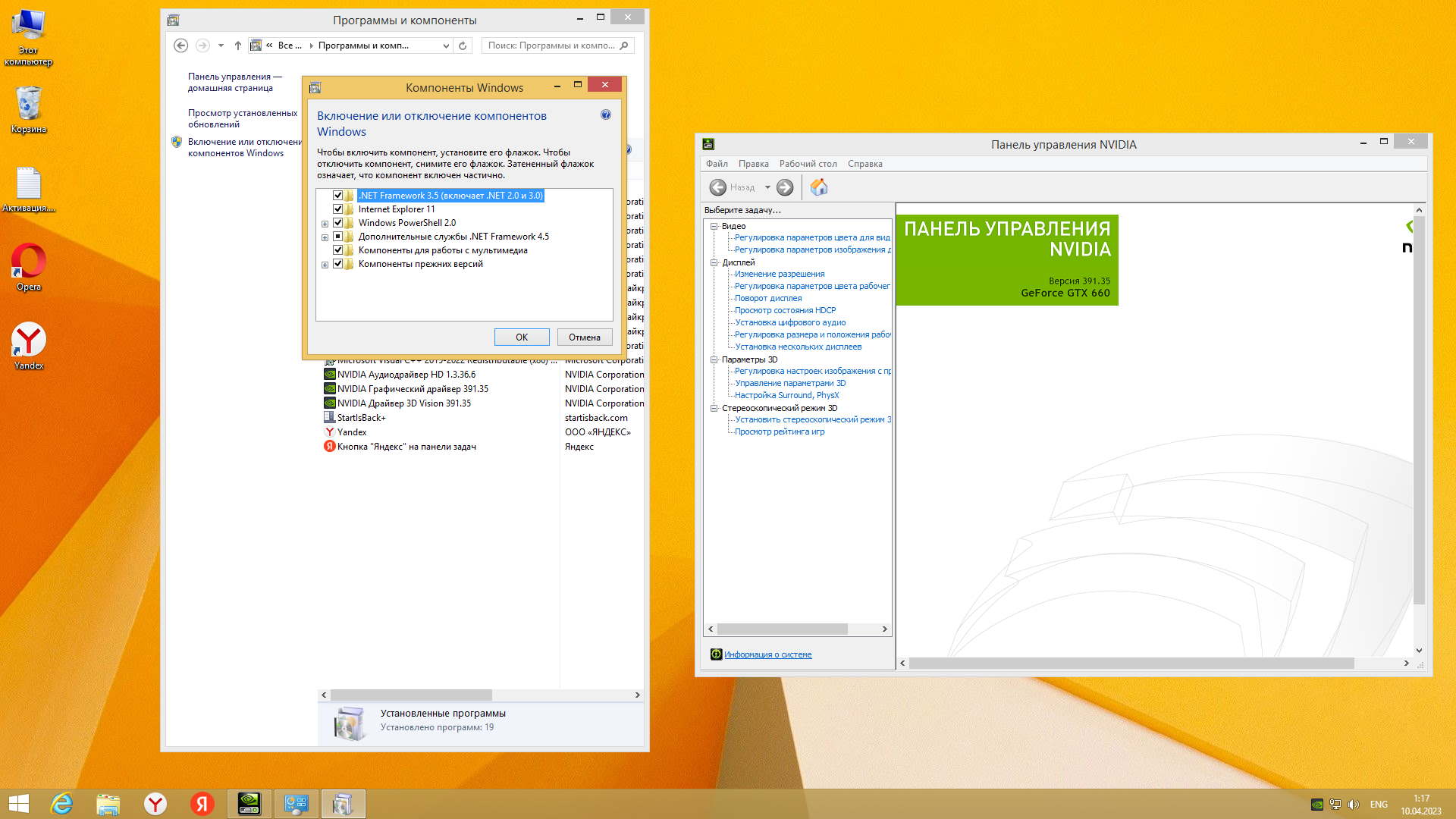Image resolution: width=1456 pixels, height=819 pixels.
Task: Click the refresh button in address bar
Action: point(463,45)
